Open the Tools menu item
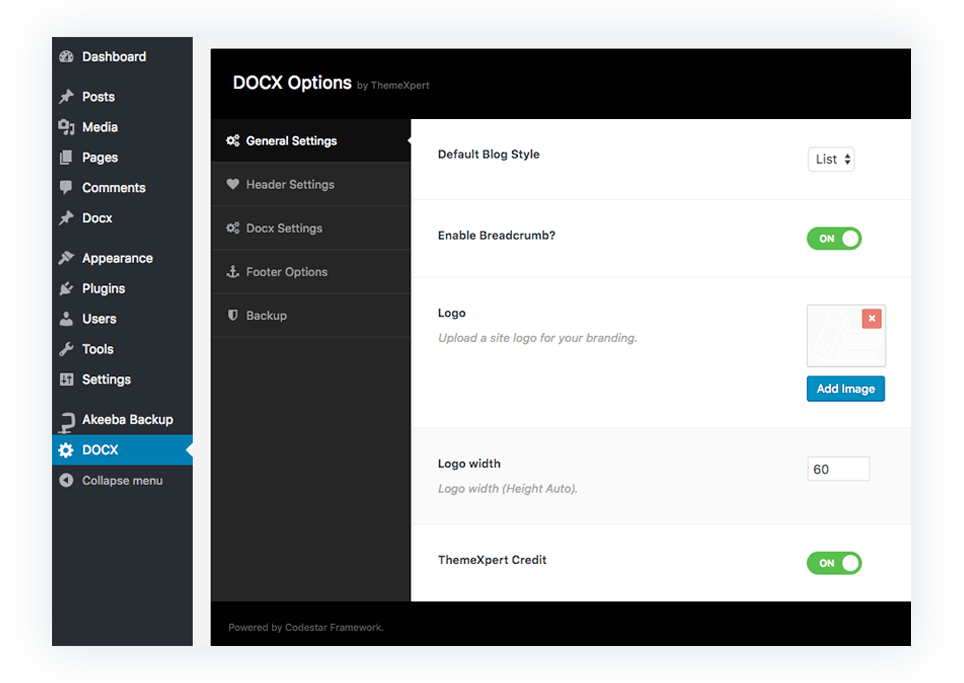The width and height of the screenshot is (964, 683). [x=122, y=349]
